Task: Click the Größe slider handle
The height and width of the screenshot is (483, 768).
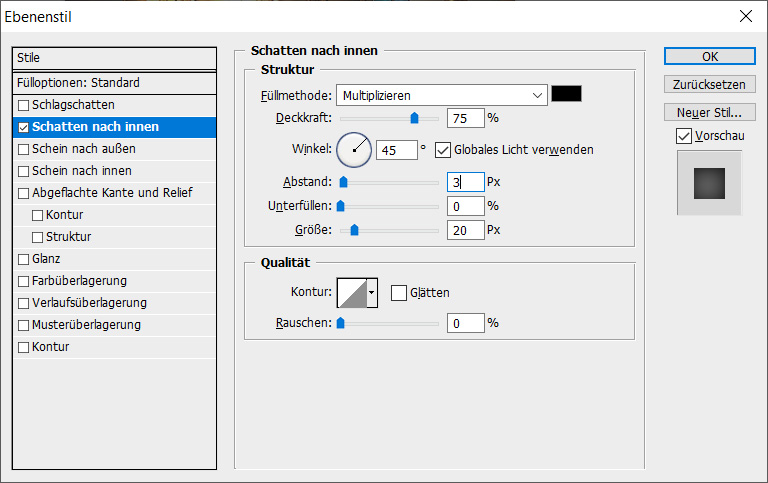Action: [x=353, y=230]
